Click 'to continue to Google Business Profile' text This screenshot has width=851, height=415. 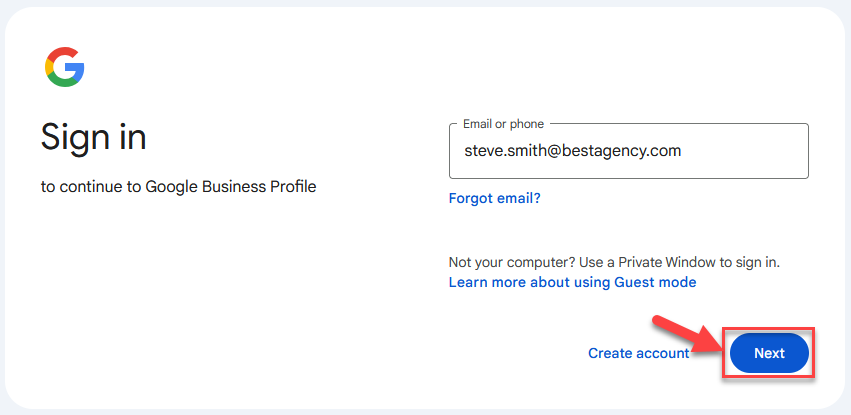pos(179,187)
